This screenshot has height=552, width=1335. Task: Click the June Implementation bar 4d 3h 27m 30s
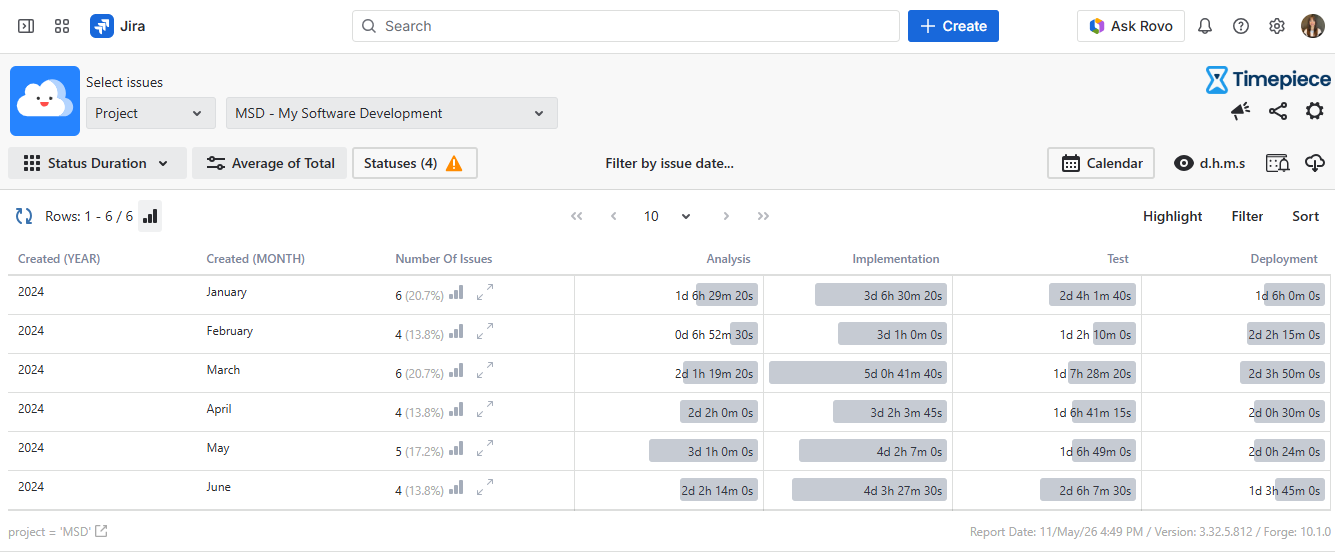[869, 490]
